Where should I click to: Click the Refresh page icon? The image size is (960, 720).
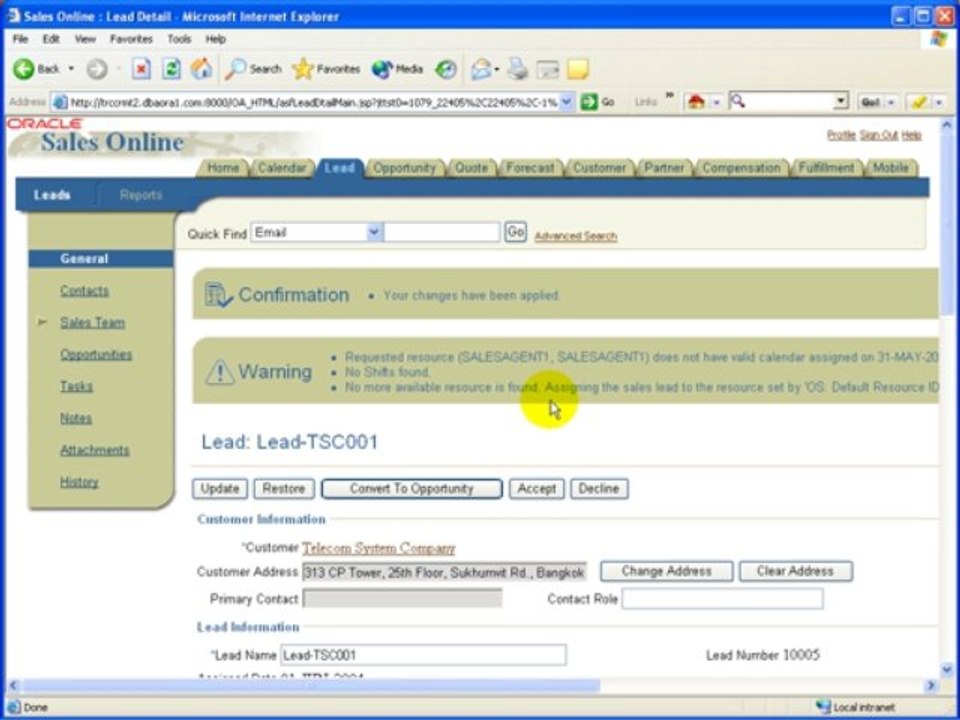171,69
